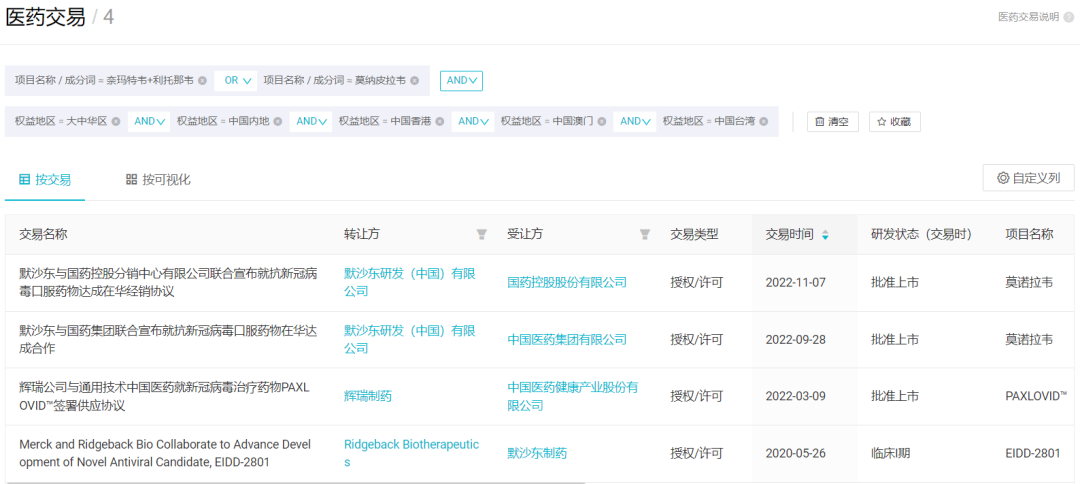
Task: Click the 清空 clear filters button
Action: point(833,122)
